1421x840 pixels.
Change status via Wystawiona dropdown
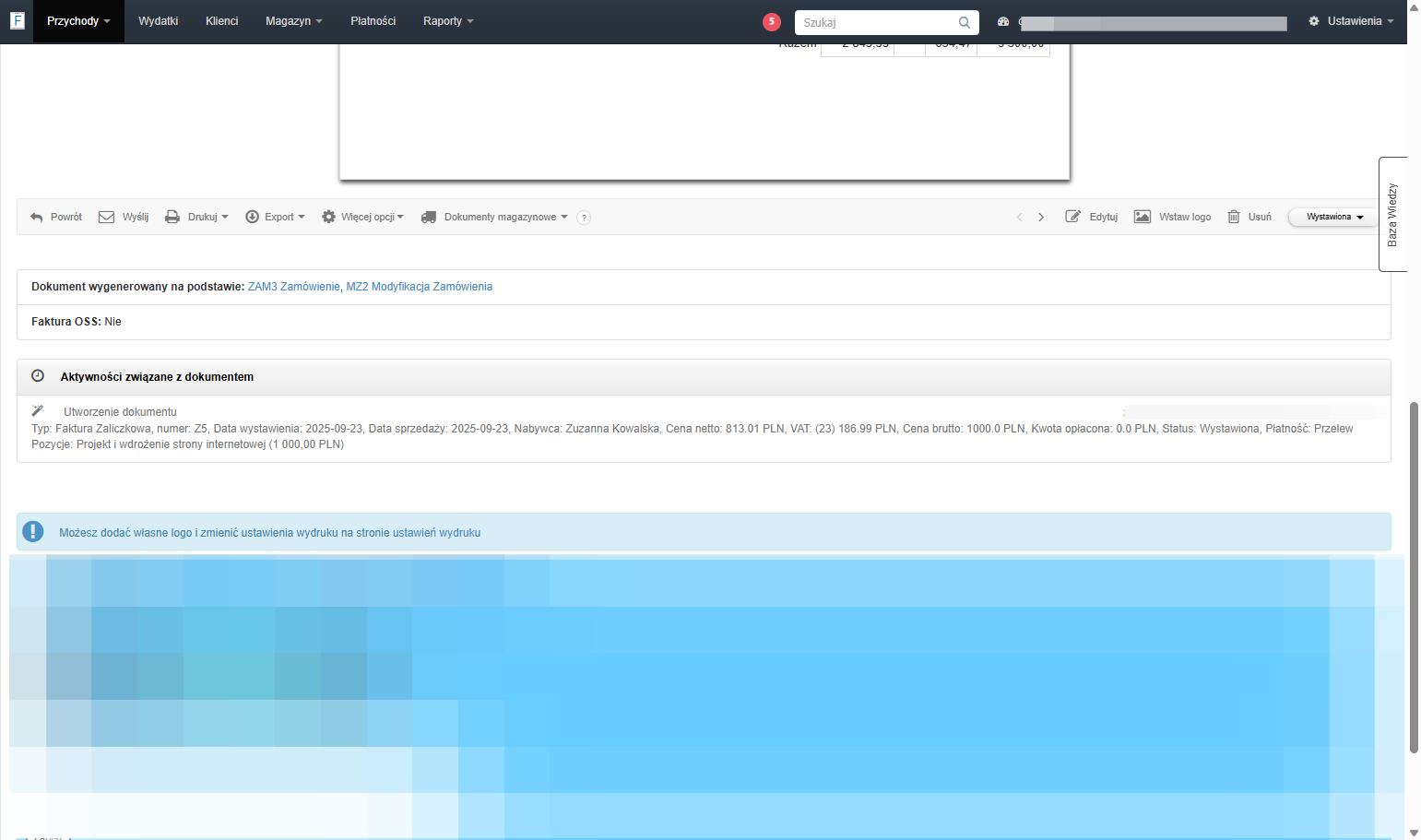coord(1334,217)
